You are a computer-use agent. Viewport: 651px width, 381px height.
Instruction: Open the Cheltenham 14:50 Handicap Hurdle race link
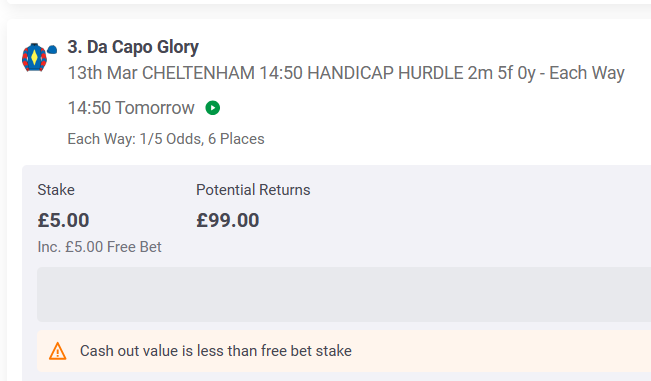pyautogui.click(x=346, y=73)
